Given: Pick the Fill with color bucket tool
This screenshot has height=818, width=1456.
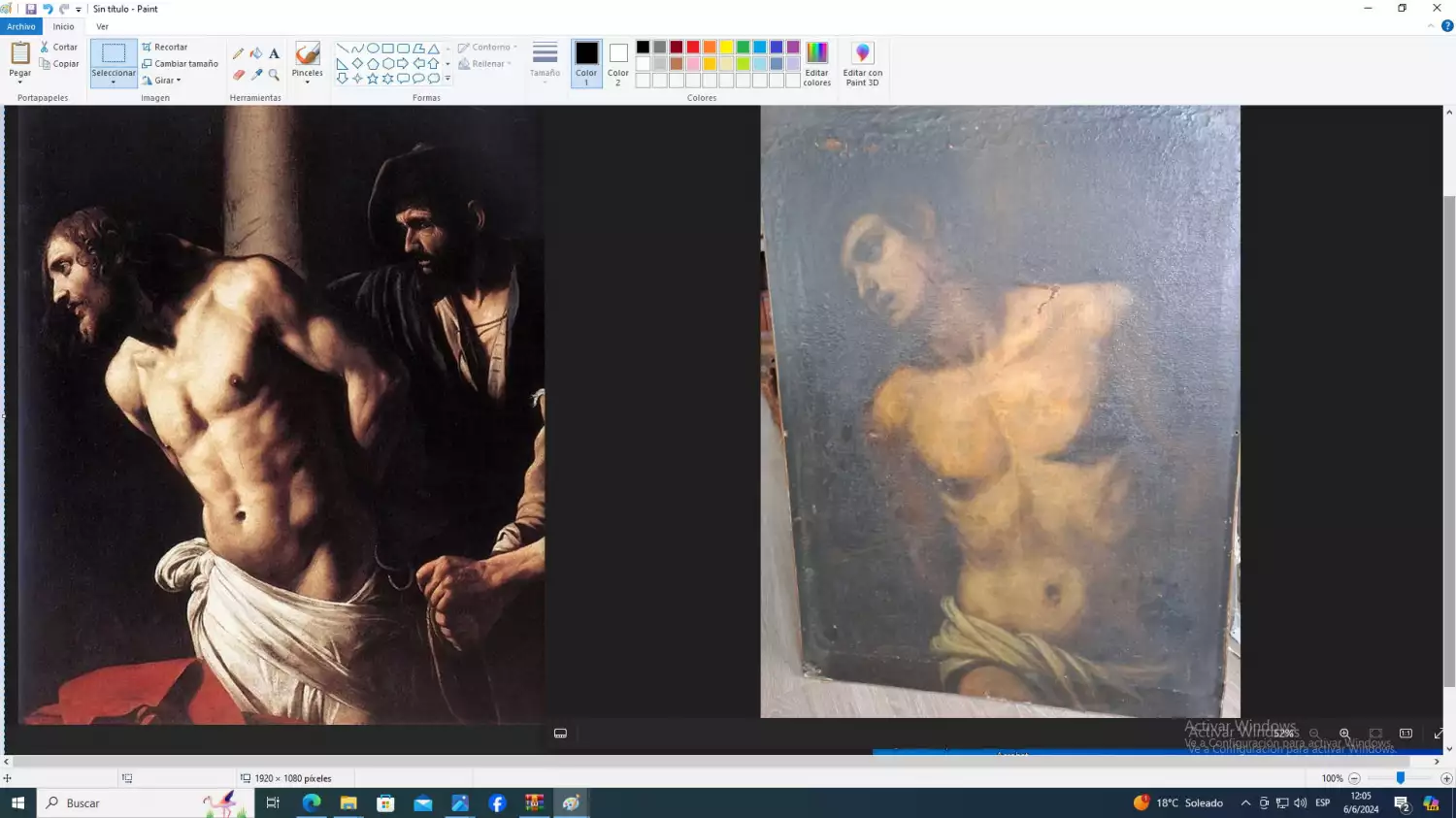Looking at the screenshot, I should pos(256,54).
